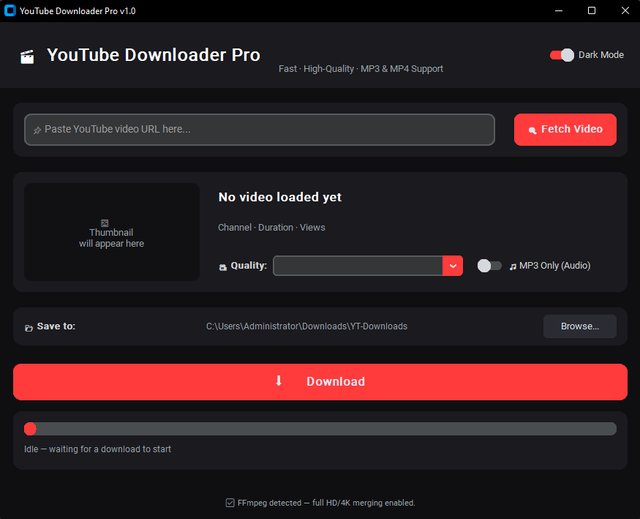640x519 pixels.
Task: Click Browse to choose save folder
Action: click(x=580, y=326)
